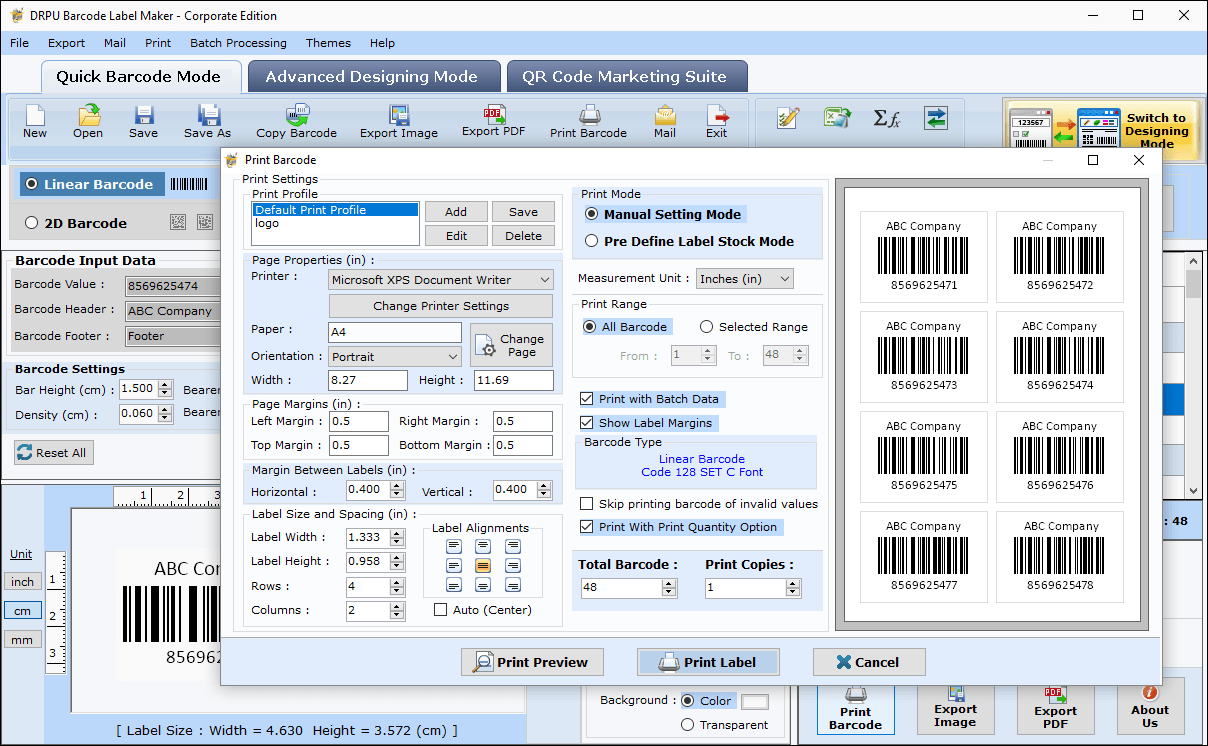Click the New toolbar icon

[35, 121]
